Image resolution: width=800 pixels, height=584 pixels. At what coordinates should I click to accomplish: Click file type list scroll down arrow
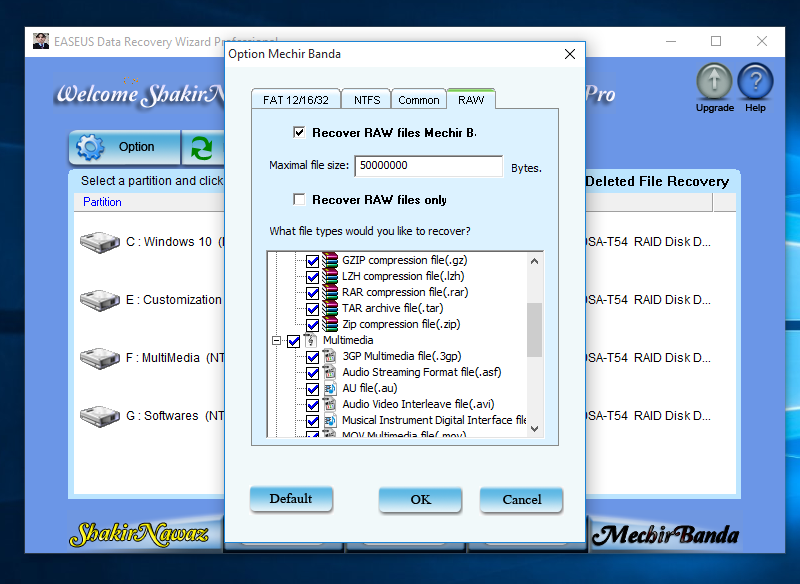pyautogui.click(x=534, y=429)
